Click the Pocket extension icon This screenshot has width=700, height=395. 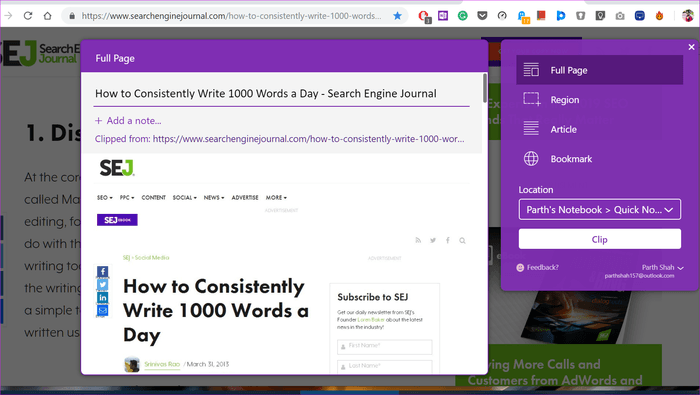(x=482, y=16)
